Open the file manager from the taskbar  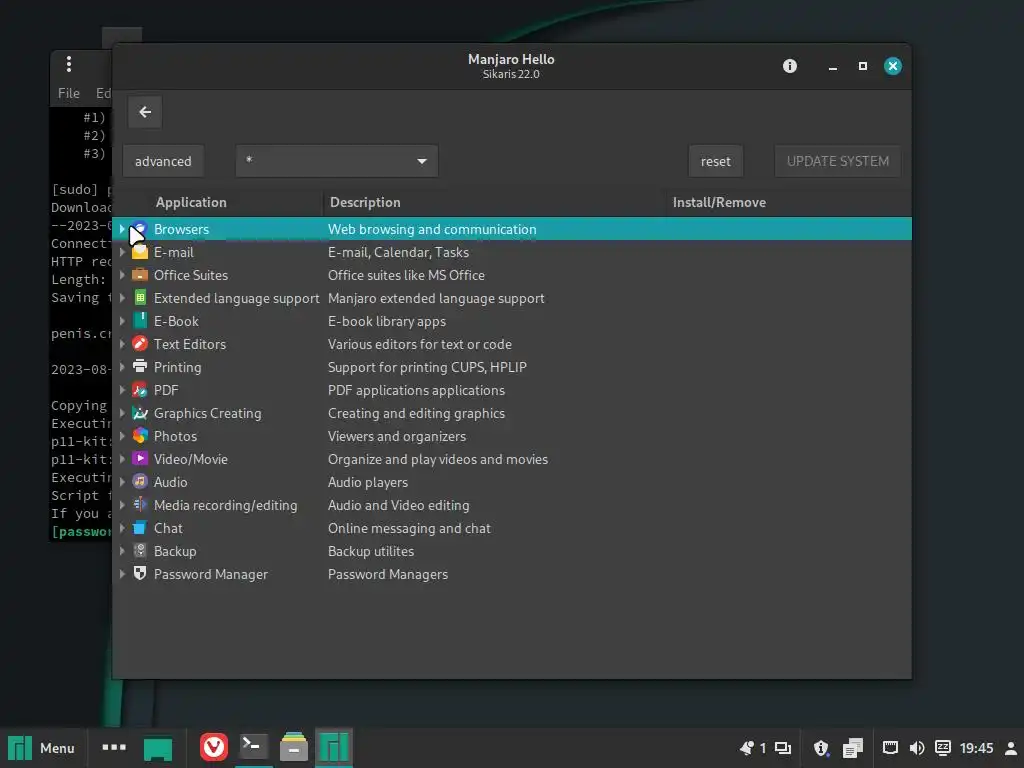(294, 747)
